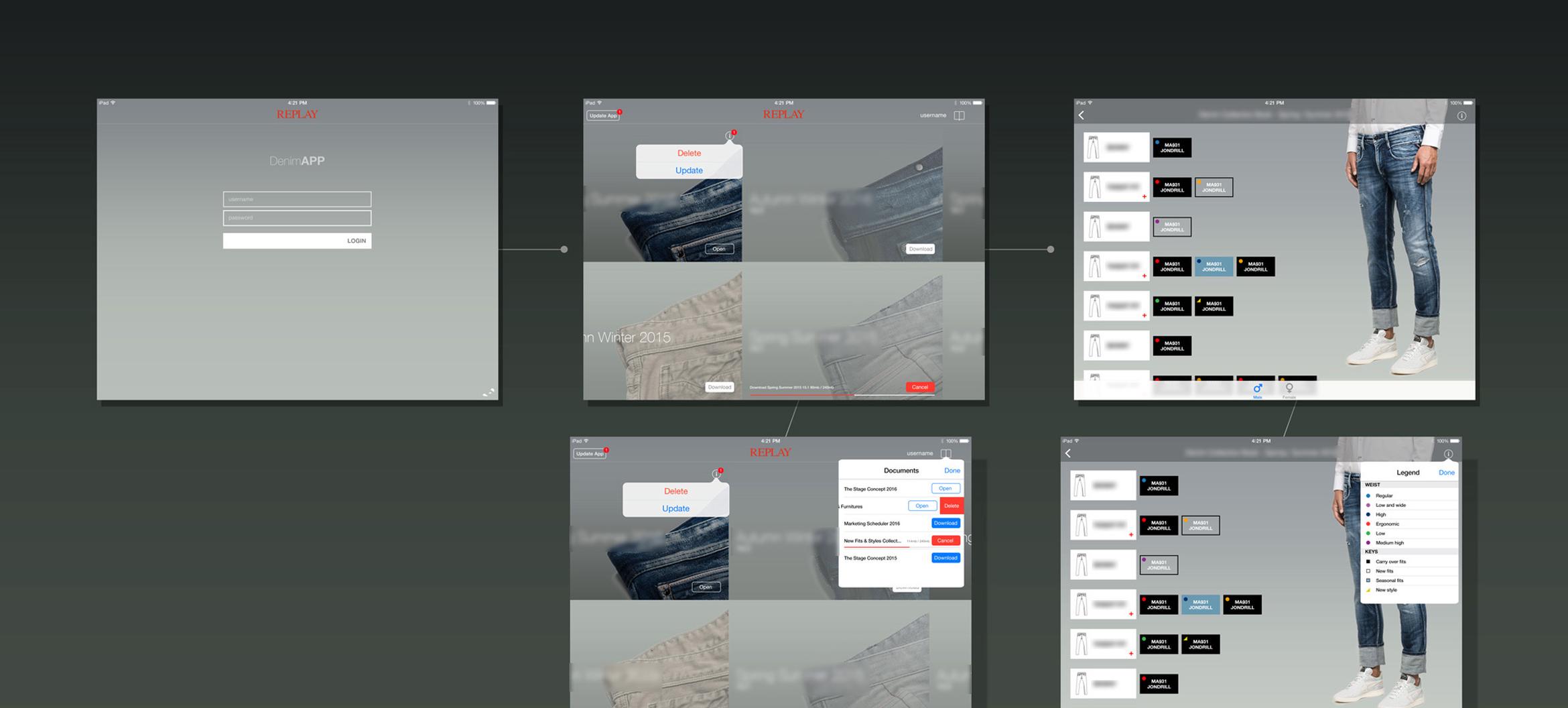This screenshot has height=708, width=1568.
Task: Switch to the Female tab
Action: point(1289,390)
